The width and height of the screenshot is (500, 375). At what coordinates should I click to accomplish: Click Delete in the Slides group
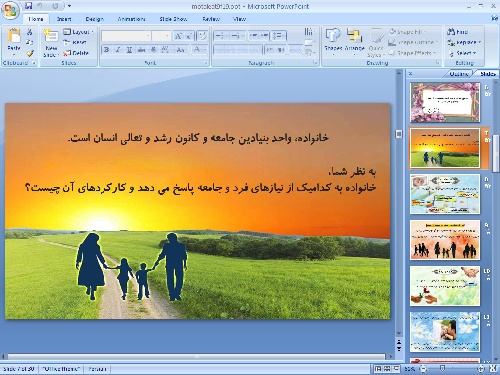click(76, 53)
